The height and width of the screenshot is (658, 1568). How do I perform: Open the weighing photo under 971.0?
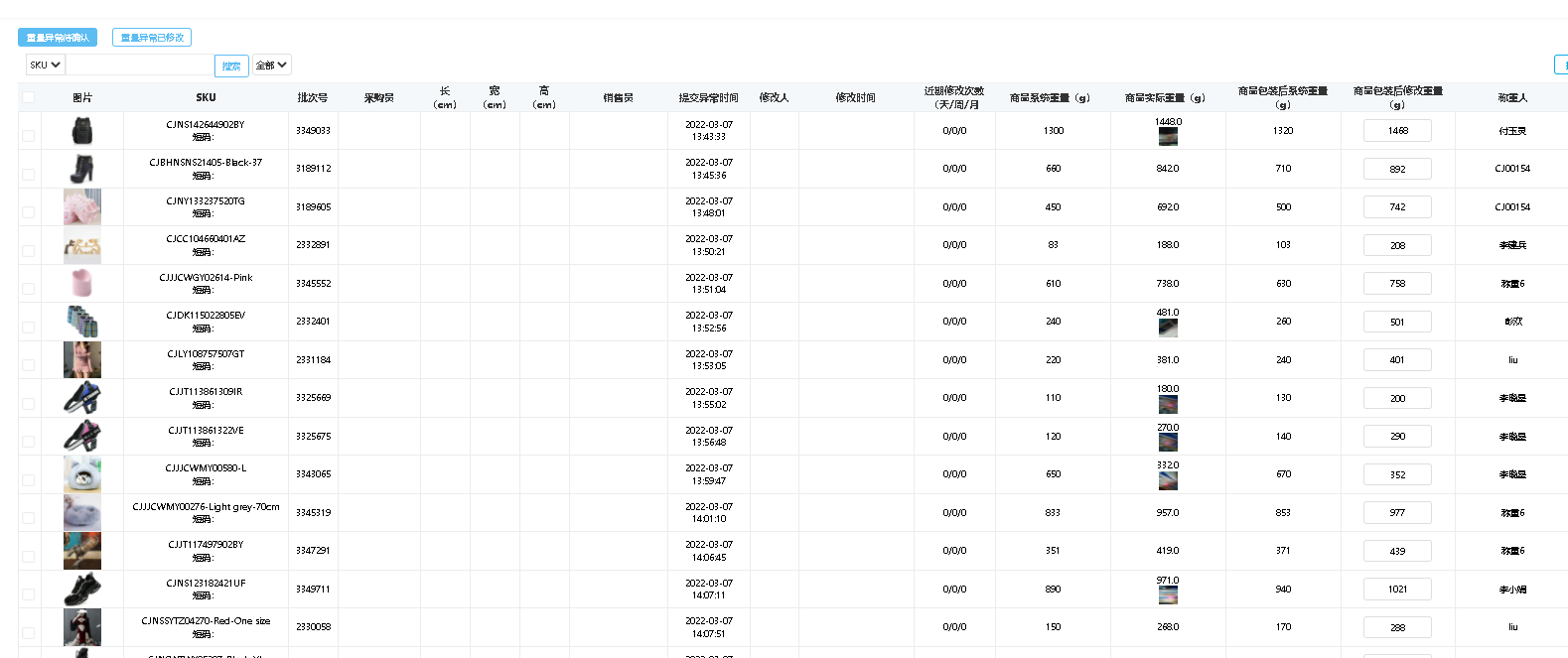(1168, 595)
